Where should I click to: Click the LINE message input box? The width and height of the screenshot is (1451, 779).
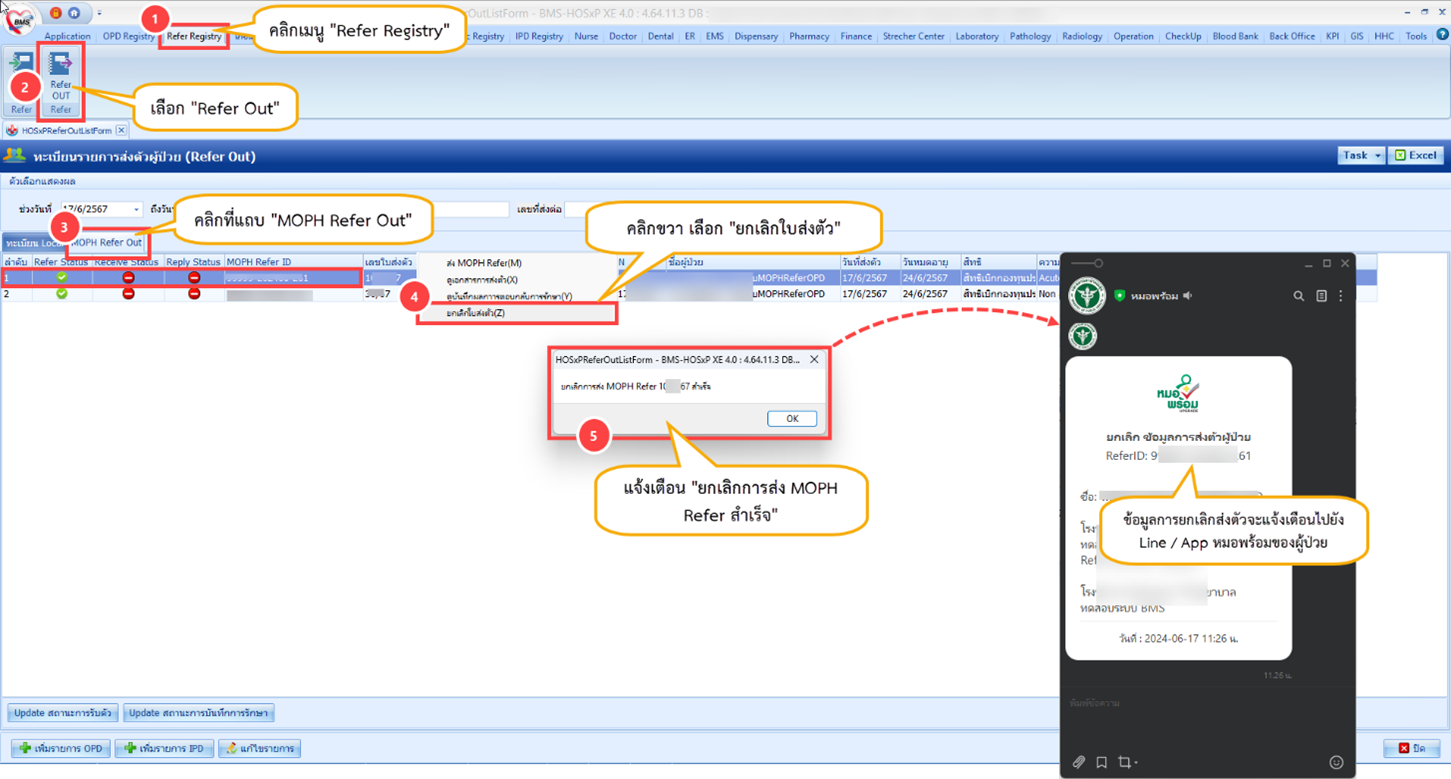click(x=1207, y=704)
